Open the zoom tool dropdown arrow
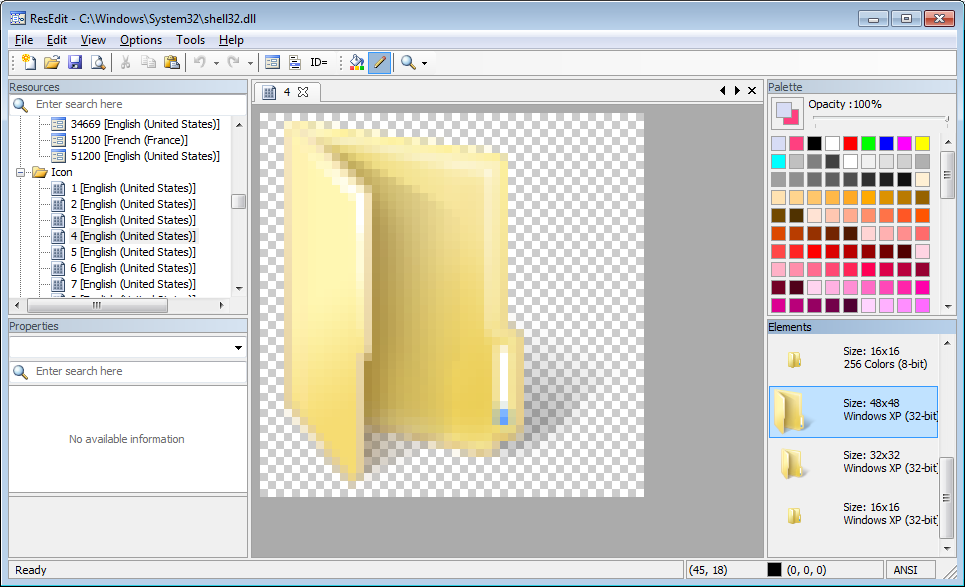965x587 pixels. [425, 63]
